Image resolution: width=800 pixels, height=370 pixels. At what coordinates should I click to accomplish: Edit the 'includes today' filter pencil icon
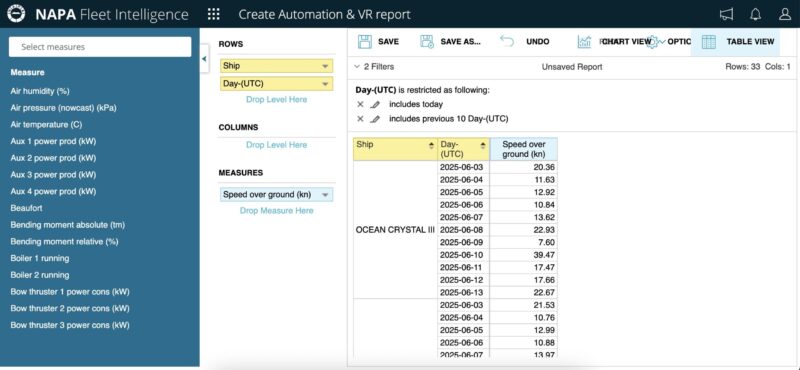pyautogui.click(x=375, y=104)
